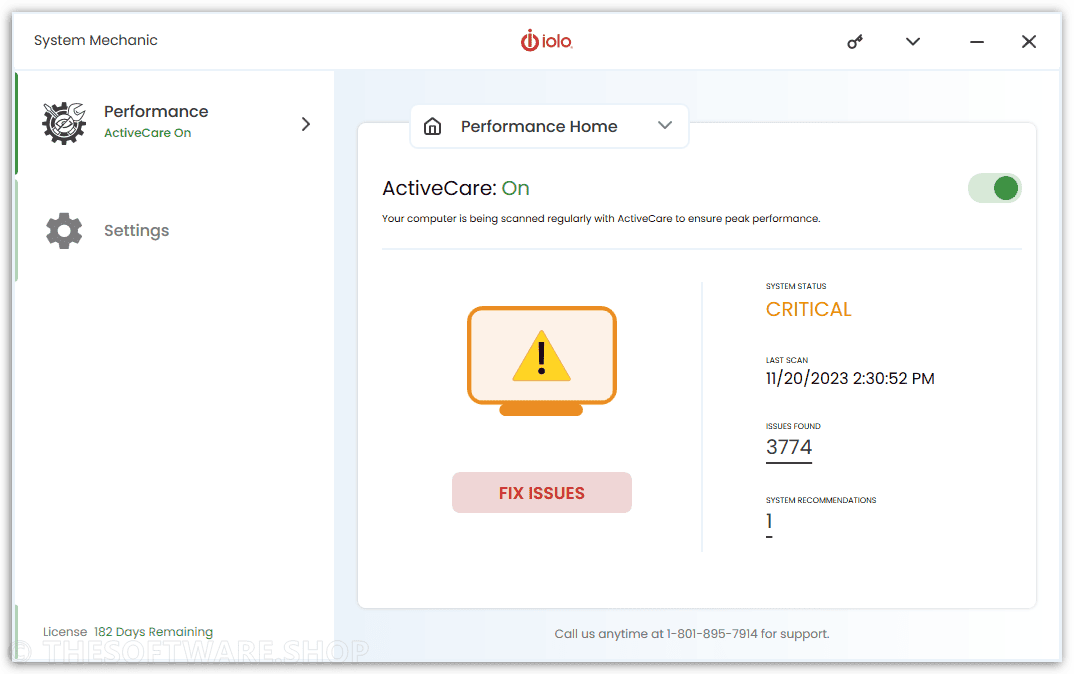The image size is (1074, 674).
Task: Click the warning monitor icon
Action: [542, 361]
